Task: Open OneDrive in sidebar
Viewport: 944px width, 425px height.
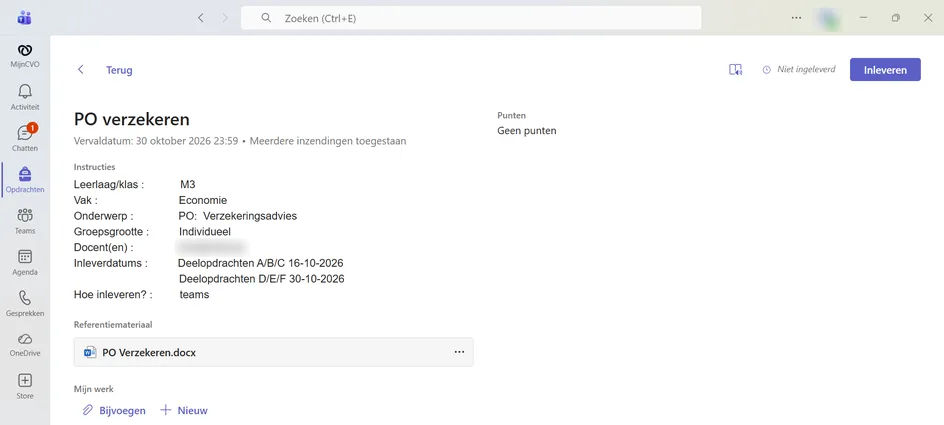Action: (x=25, y=345)
